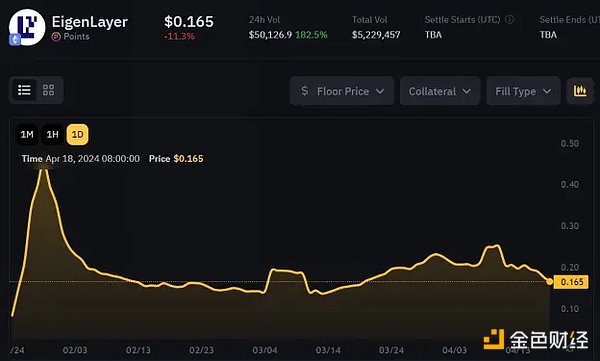Click the Points badge icon under EigenLayer
This screenshot has width=600, height=361.
pyautogui.click(x=56, y=37)
